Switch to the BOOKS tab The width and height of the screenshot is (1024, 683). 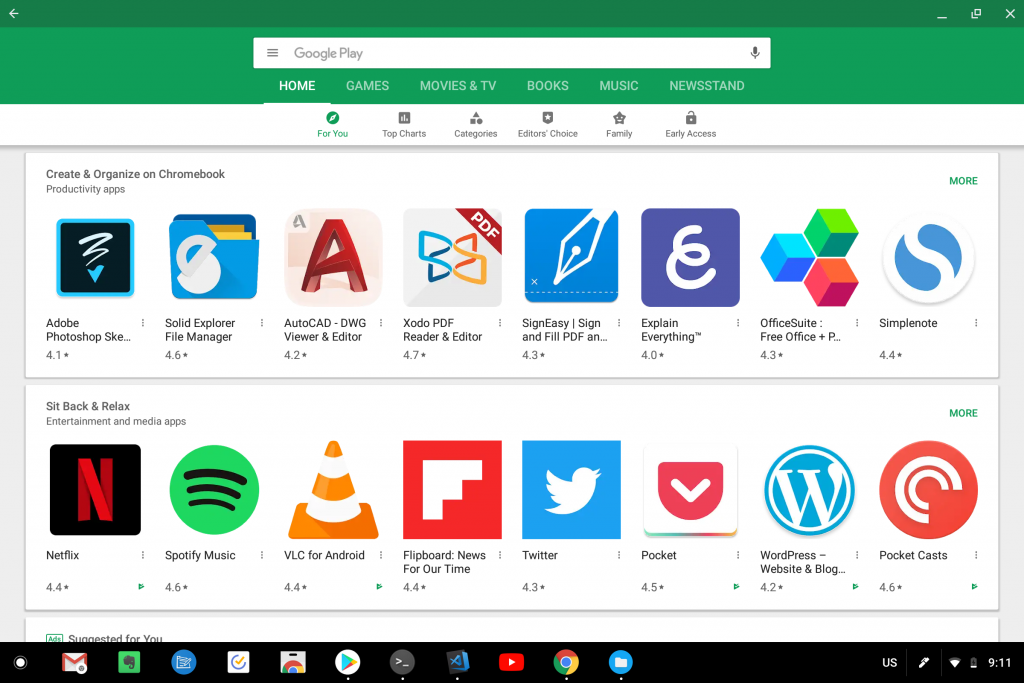pos(548,86)
